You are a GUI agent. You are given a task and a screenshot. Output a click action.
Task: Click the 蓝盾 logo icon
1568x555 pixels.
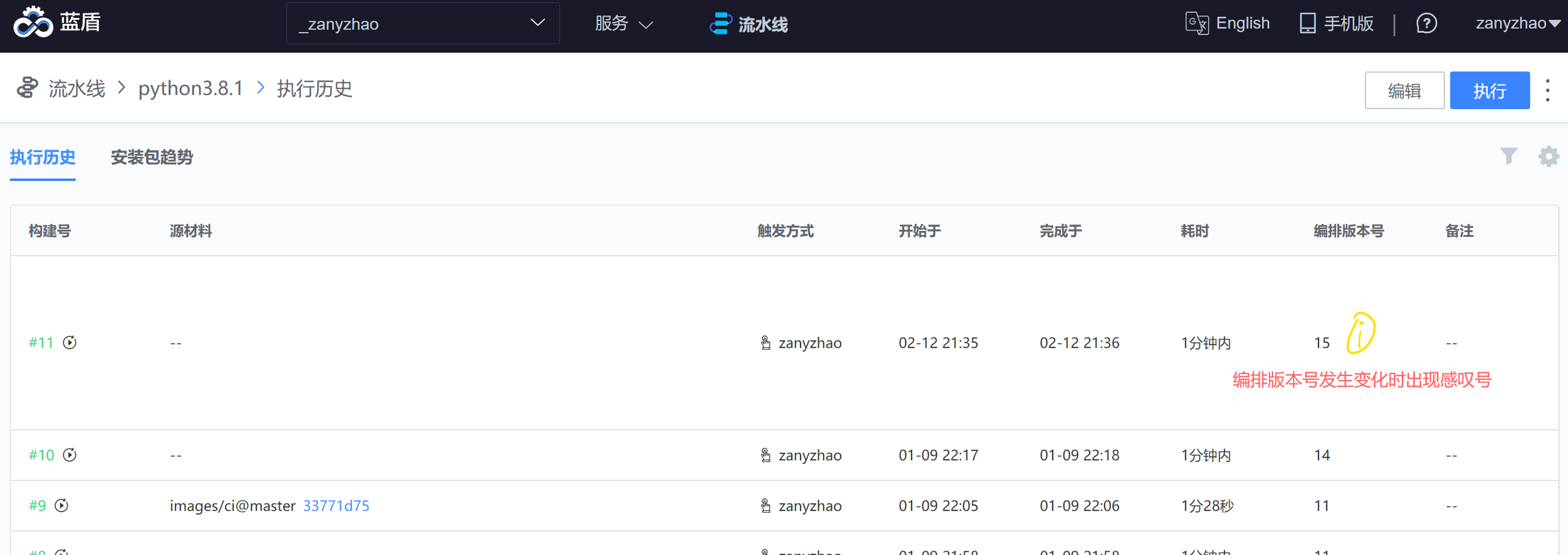pyautogui.click(x=33, y=22)
